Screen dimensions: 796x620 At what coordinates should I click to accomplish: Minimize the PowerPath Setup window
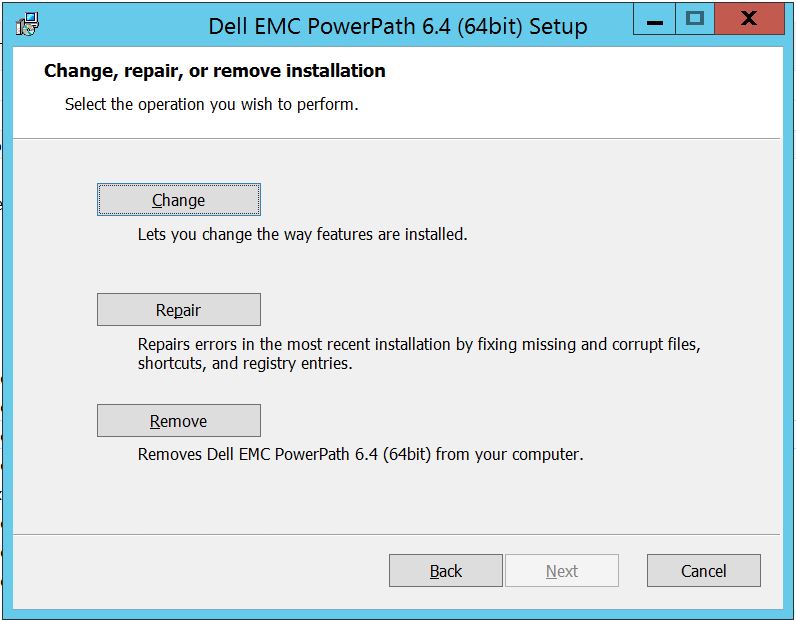[x=656, y=20]
